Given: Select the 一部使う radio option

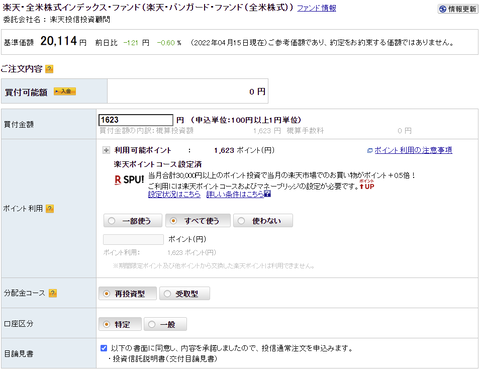Looking at the screenshot, I should tap(133, 221).
